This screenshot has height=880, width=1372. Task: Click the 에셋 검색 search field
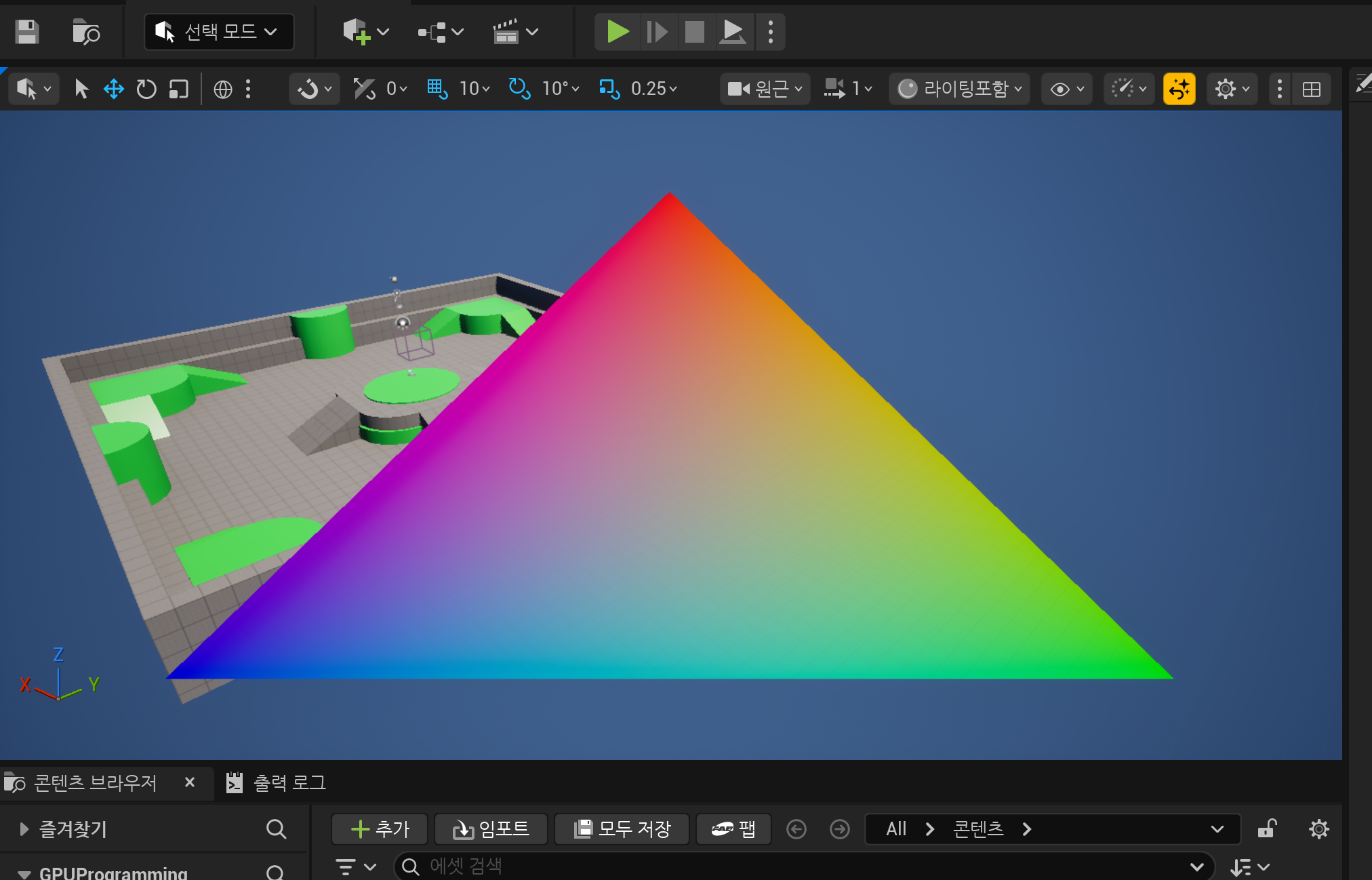click(x=800, y=866)
